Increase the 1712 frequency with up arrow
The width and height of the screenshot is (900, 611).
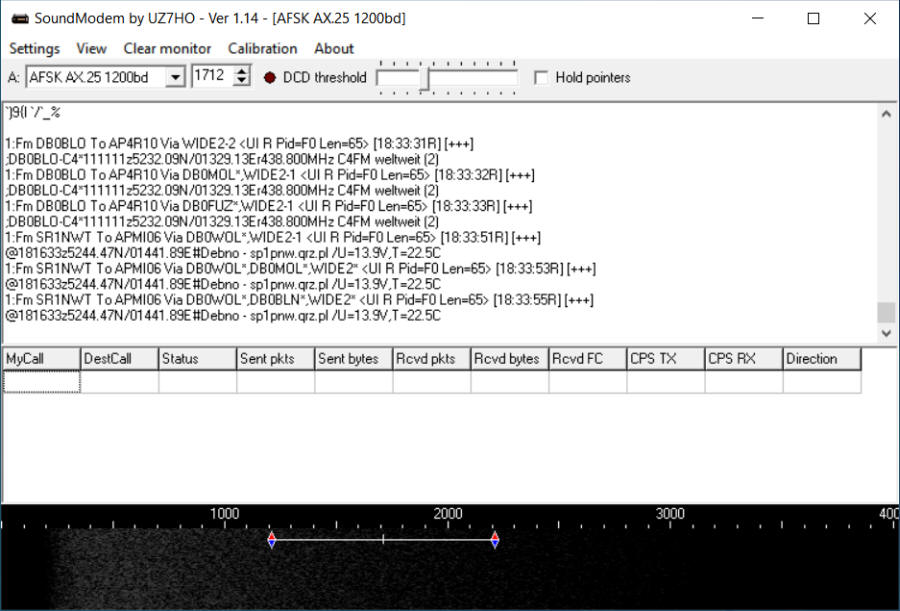(241, 72)
